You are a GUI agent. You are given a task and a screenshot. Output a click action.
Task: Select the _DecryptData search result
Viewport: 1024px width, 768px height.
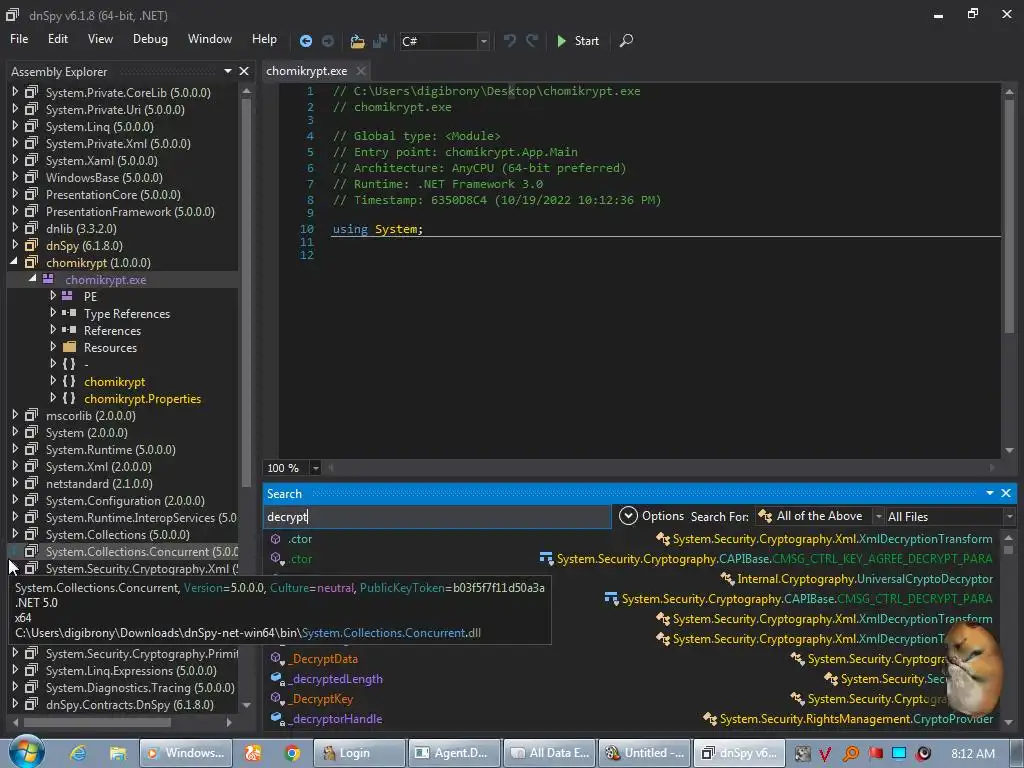(x=324, y=659)
